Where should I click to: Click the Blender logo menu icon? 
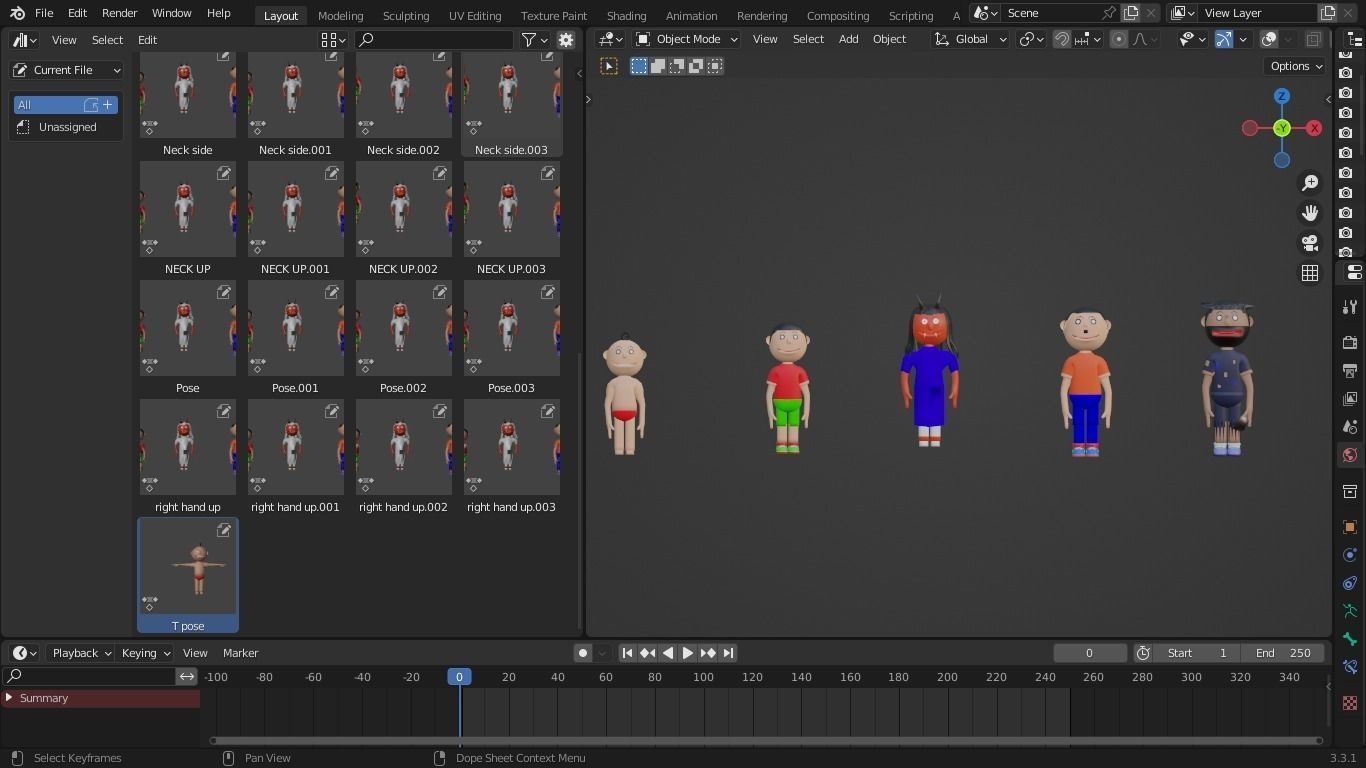(x=17, y=14)
